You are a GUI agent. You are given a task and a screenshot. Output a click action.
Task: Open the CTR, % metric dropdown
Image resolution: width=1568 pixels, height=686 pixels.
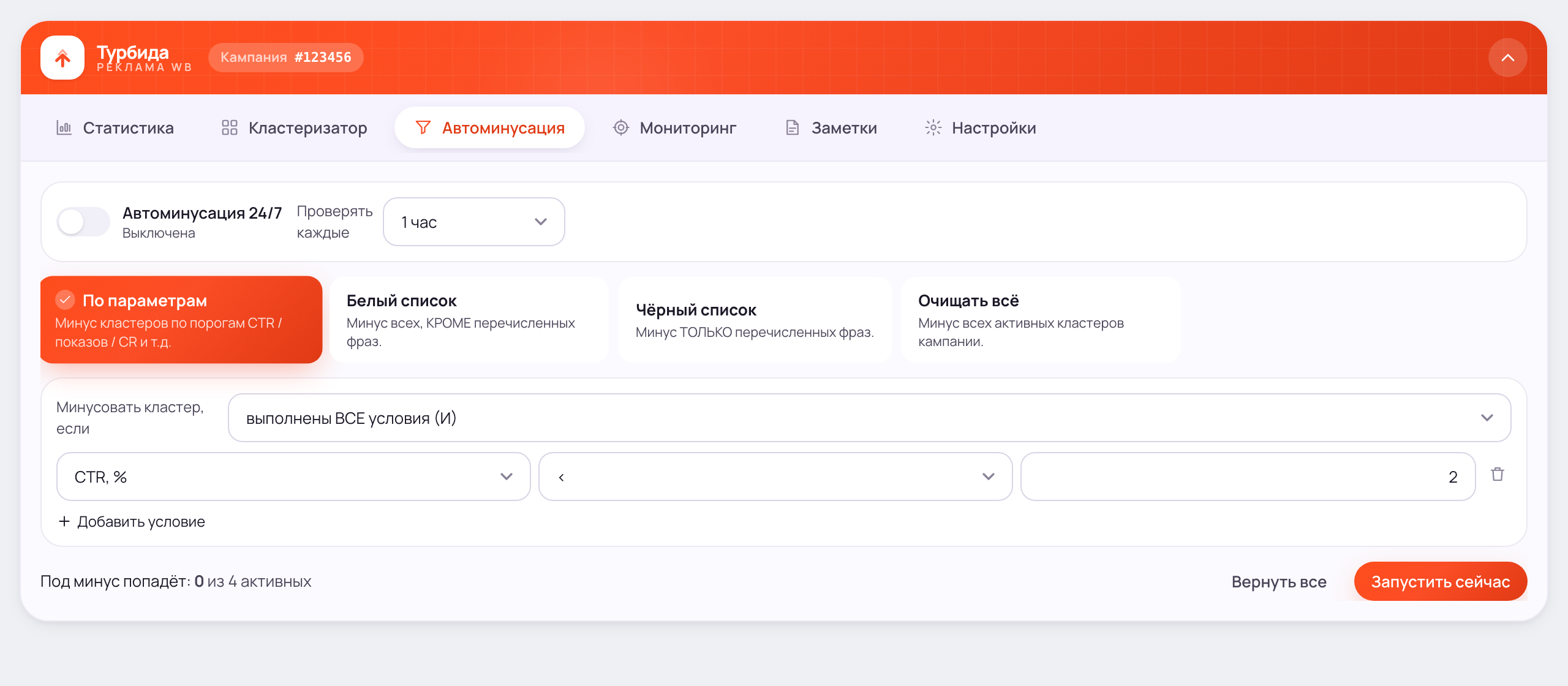293,477
